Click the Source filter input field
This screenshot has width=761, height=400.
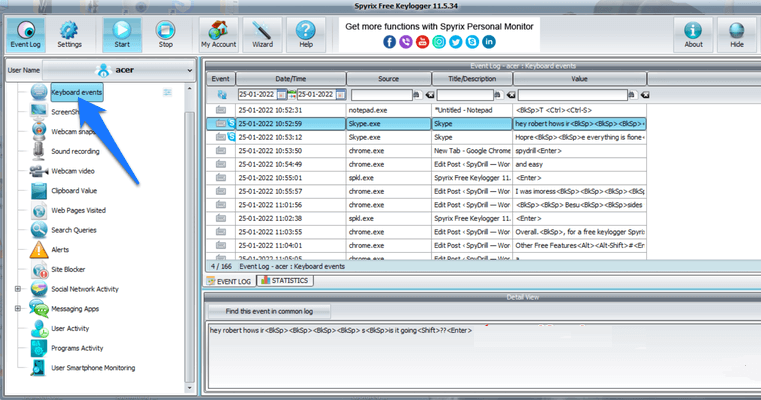(x=380, y=94)
